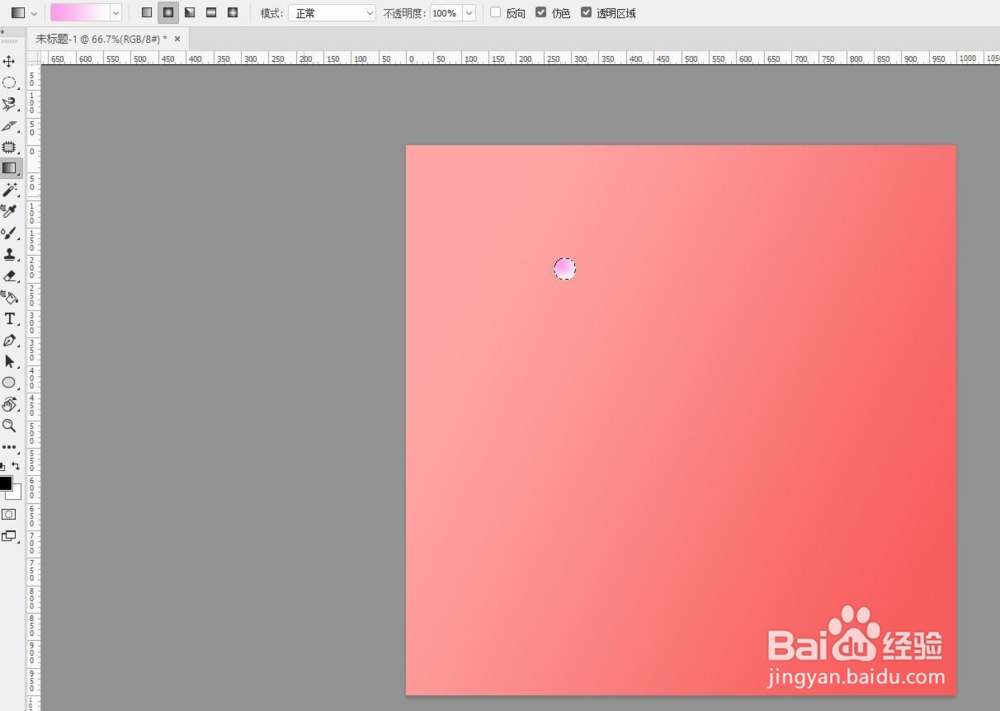Select the Clone Stamp tool
This screenshot has height=711, width=1000.
9,254
